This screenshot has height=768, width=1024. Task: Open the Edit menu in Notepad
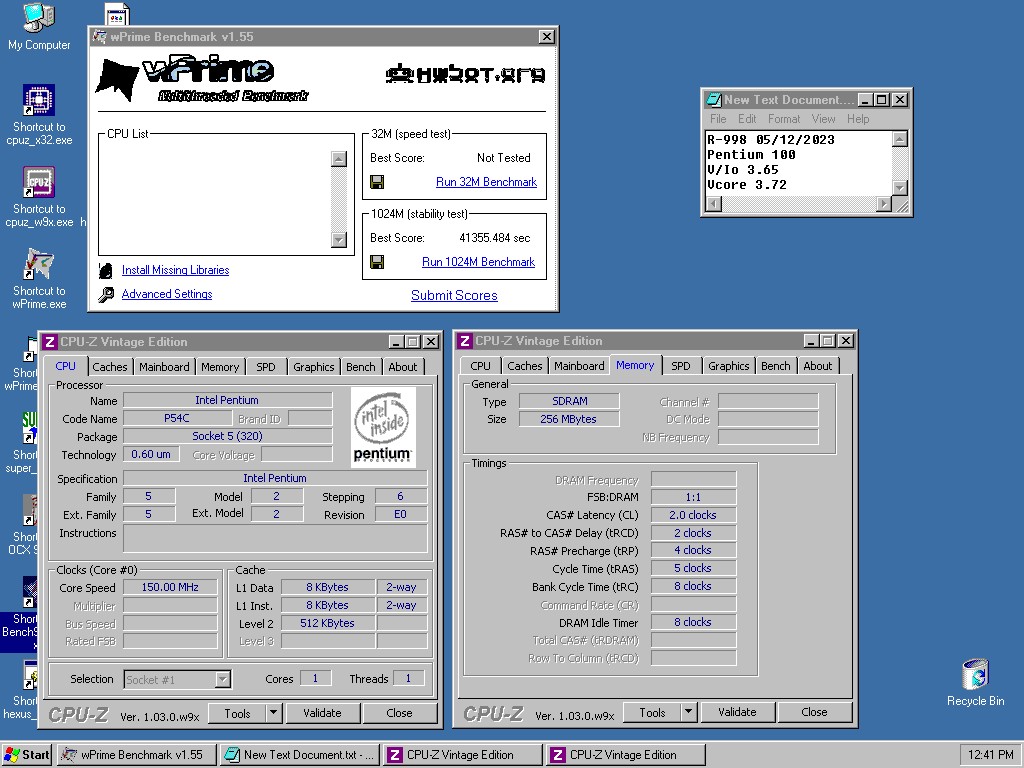coord(746,119)
